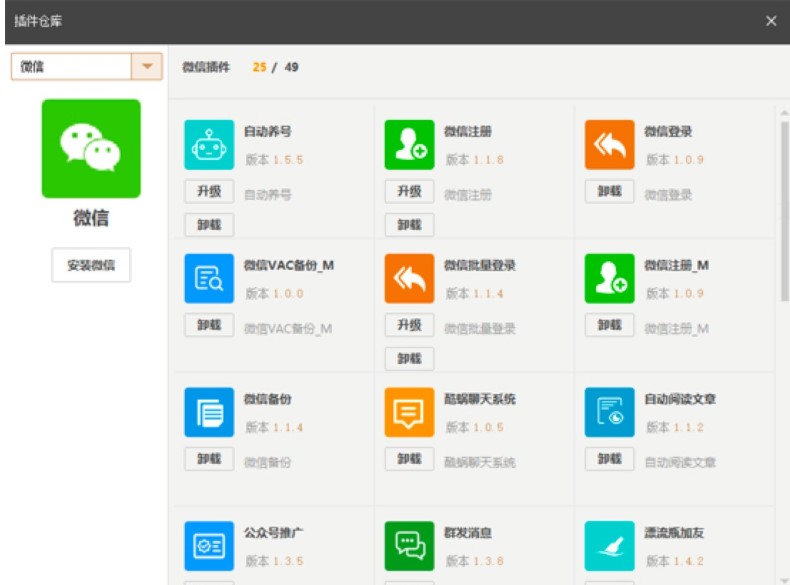Click the large WeChat logo thumbnail
Screen dimensions: 790x585
tap(91, 148)
